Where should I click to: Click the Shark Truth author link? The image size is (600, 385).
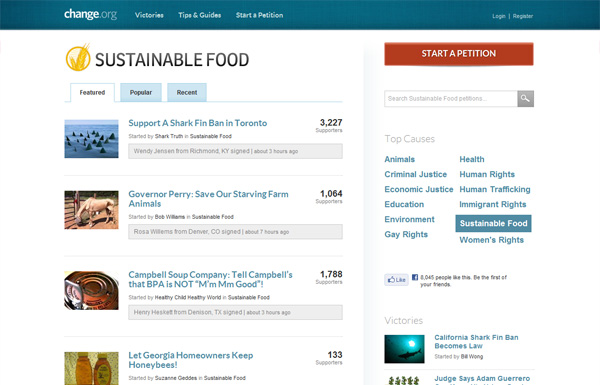pyautogui.click(x=169, y=136)
